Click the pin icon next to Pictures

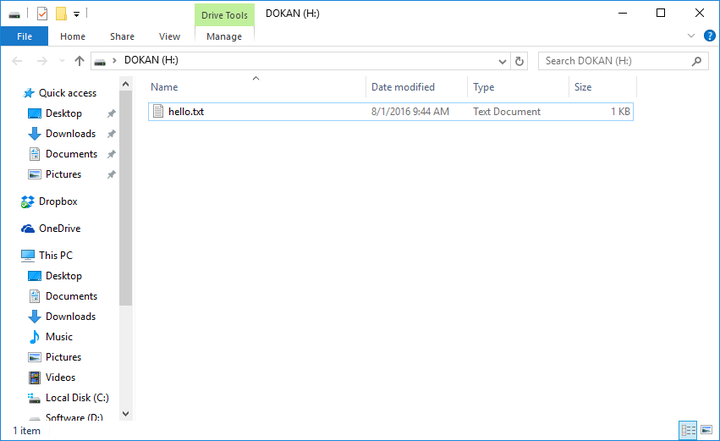(x=111, y=174)
